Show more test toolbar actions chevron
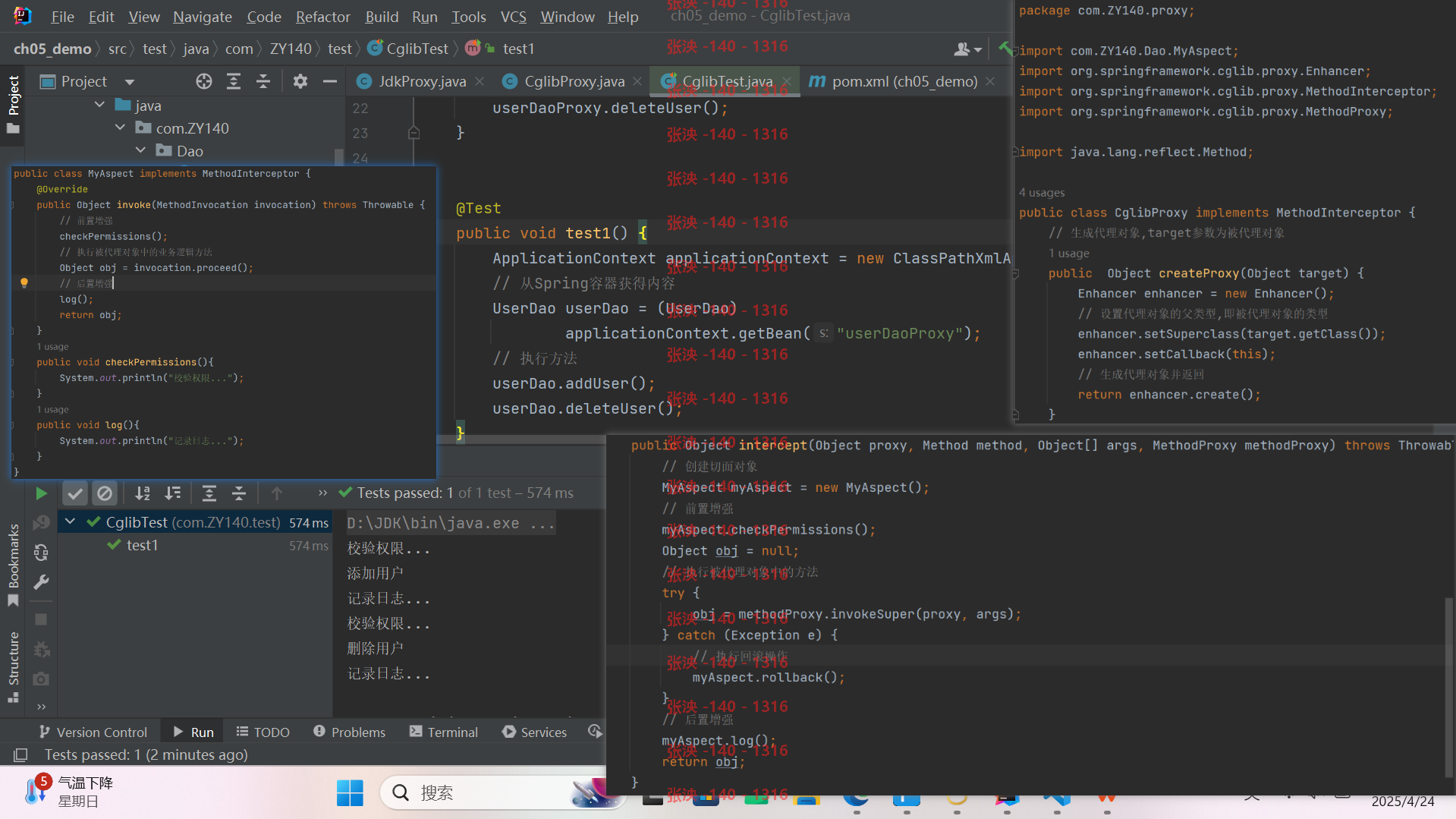 click(322, 493)
